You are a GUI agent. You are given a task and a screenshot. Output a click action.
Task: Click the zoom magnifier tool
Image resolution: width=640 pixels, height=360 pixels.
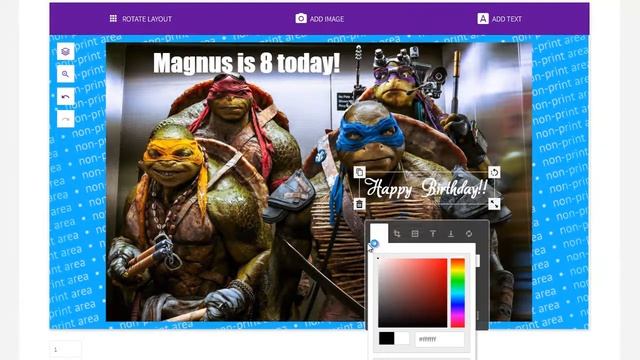pyautogui.click(x=65, y=74)
